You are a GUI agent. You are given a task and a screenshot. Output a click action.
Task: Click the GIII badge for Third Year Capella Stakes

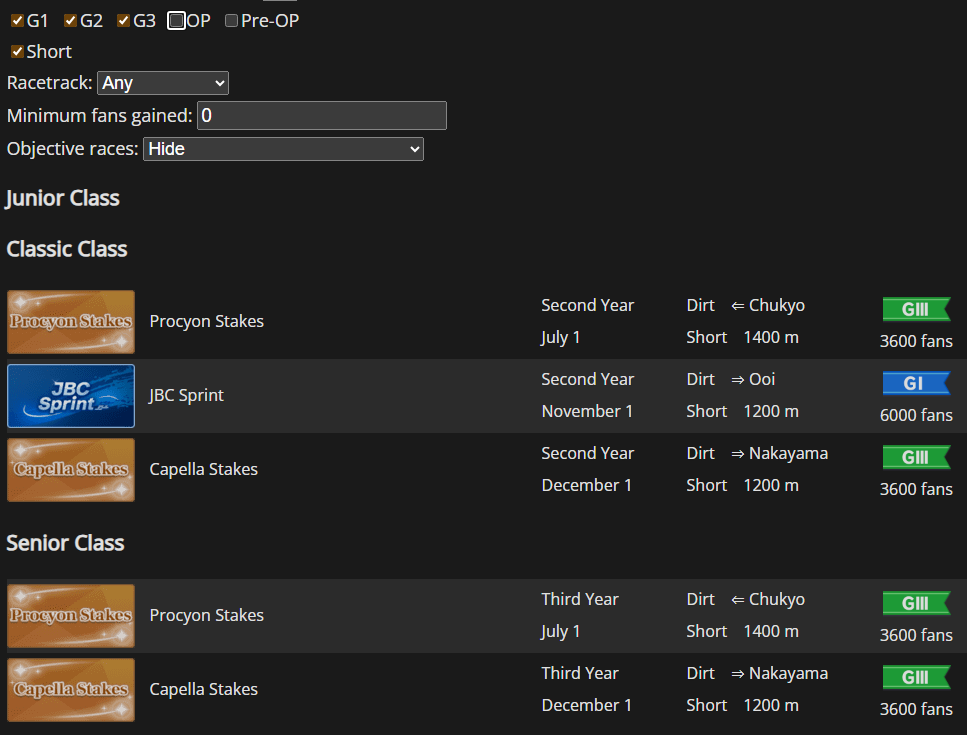(x=916, y=678)
